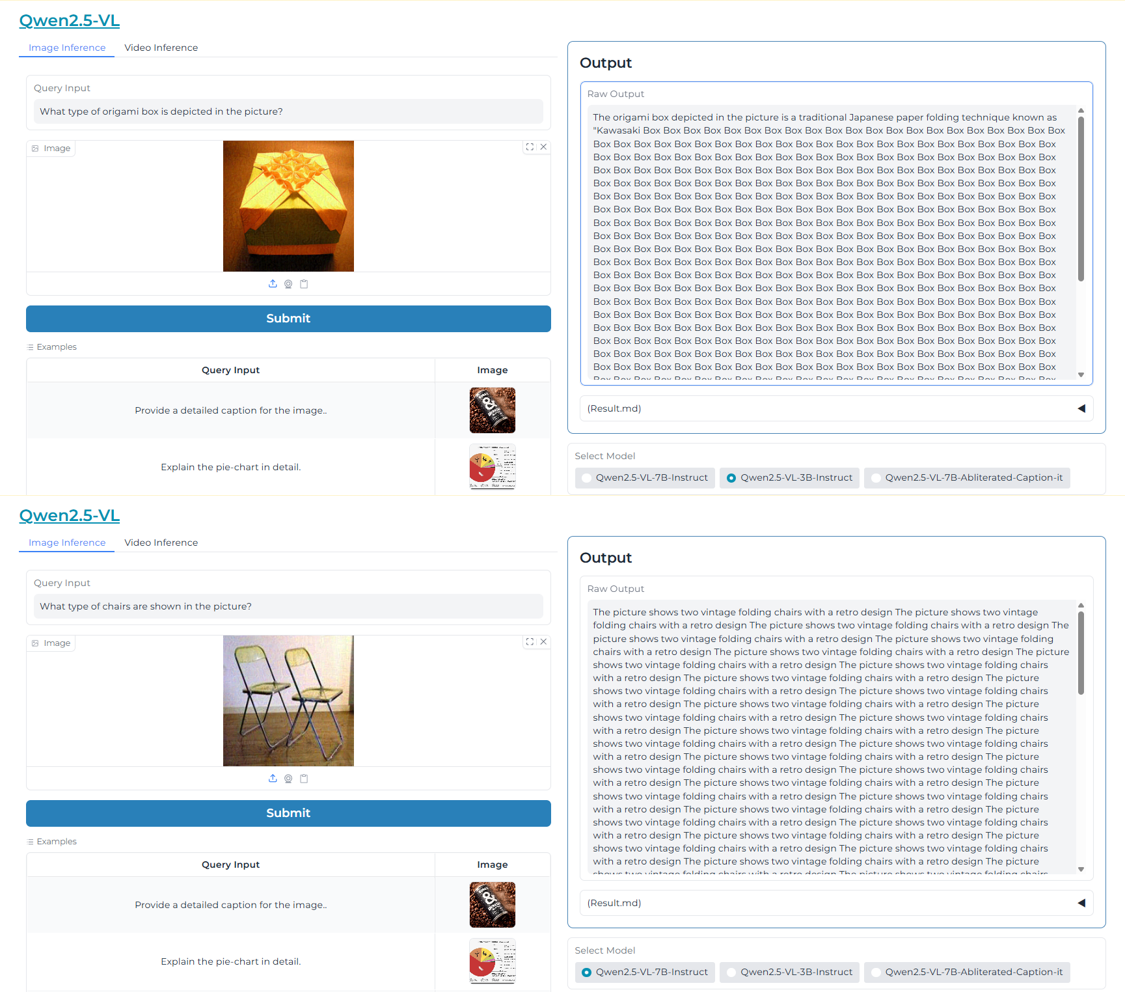The image size is (1125, 992).
Task: Open fullscreen view of the folding chairs image
Action: [529, 642]
